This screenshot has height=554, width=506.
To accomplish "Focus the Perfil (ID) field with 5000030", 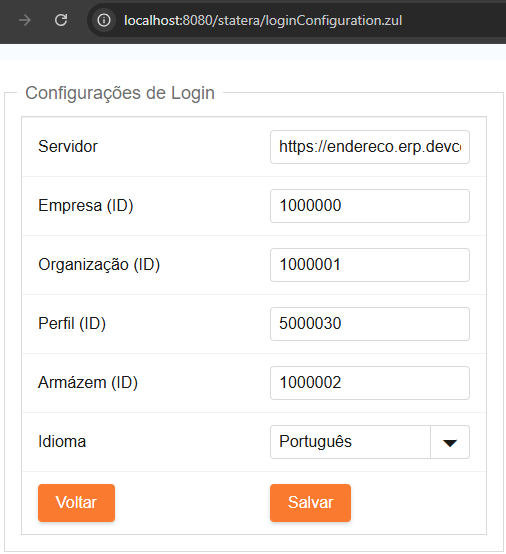I will (x=370, y=324).
